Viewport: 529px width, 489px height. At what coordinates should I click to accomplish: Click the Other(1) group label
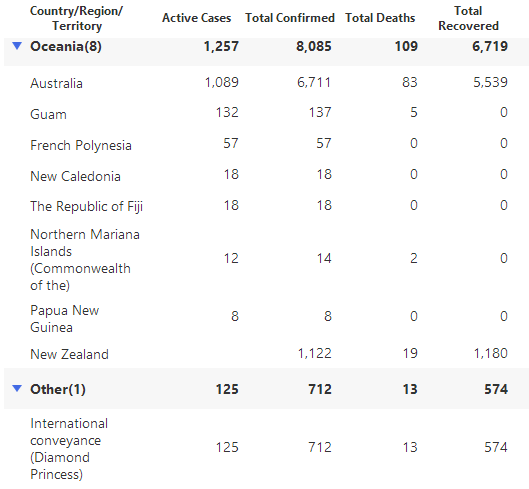pos(58,389)
